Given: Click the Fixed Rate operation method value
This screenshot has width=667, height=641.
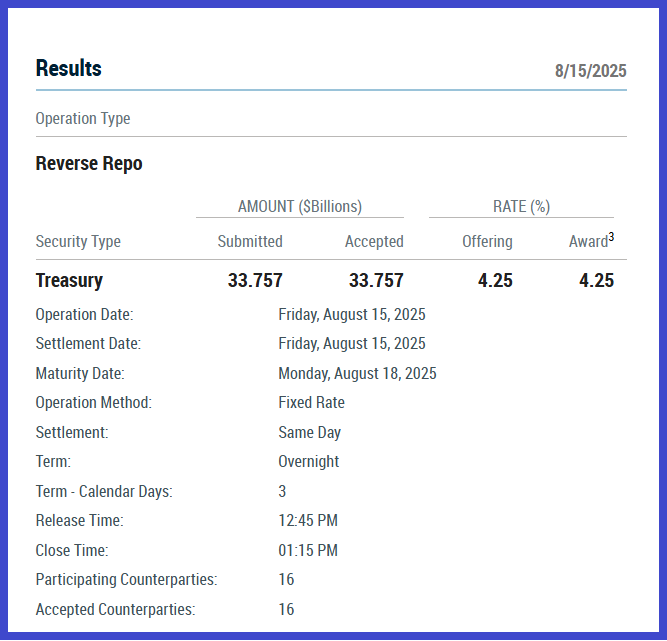Looking at the screenshot, I should click(x=311, y=403).
